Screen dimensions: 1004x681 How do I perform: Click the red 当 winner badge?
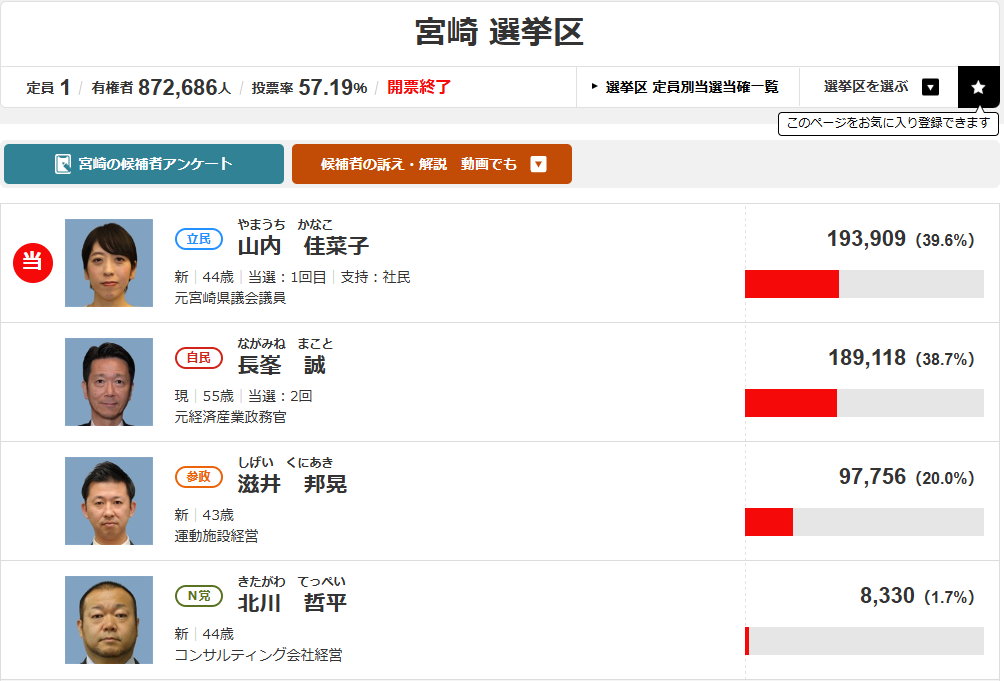point(32,262)
